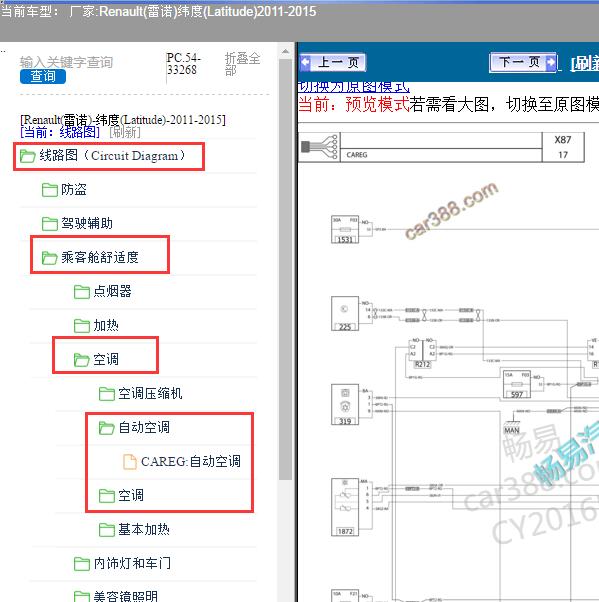Click the CAREG document file icon
Image resolution: width=599 pixels, height=602 pixels.
pos(130,461)
